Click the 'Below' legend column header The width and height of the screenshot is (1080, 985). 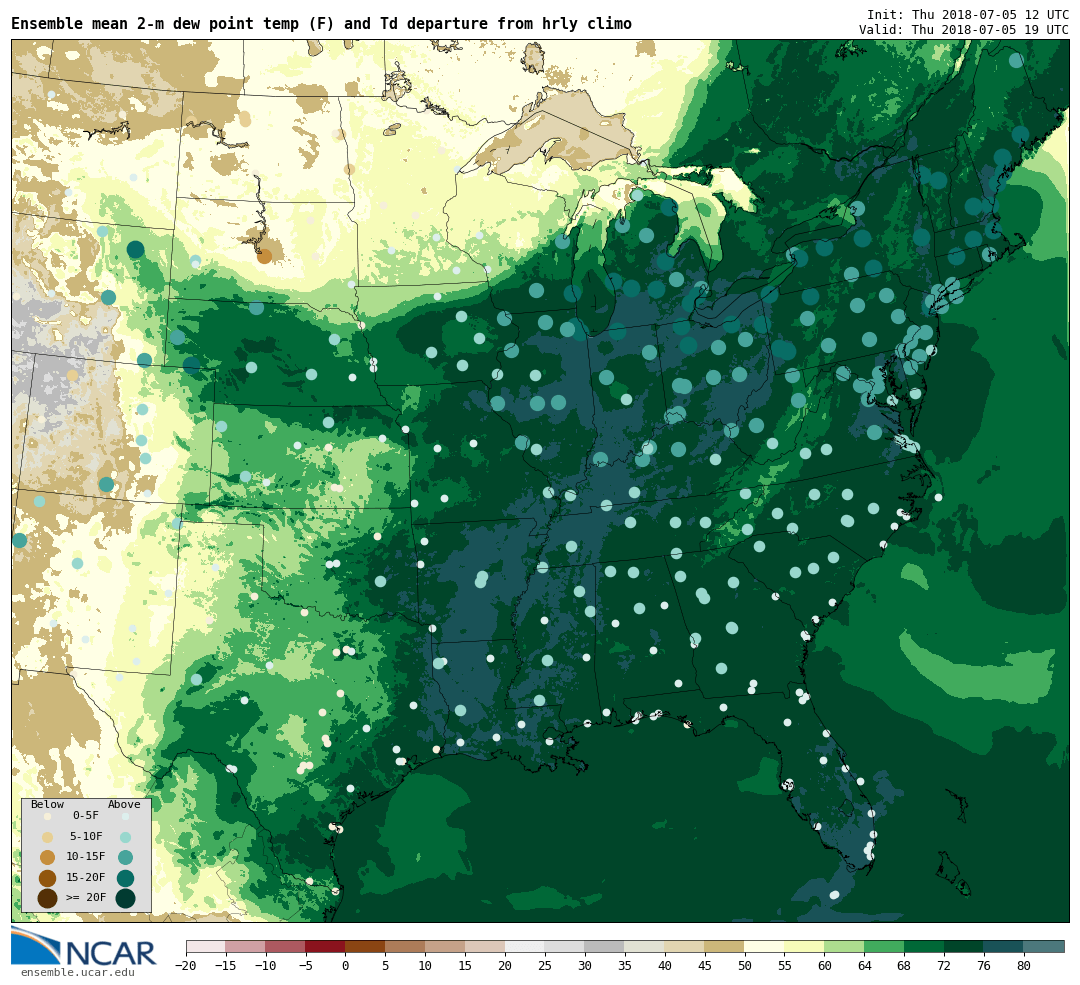click(47, 805)
